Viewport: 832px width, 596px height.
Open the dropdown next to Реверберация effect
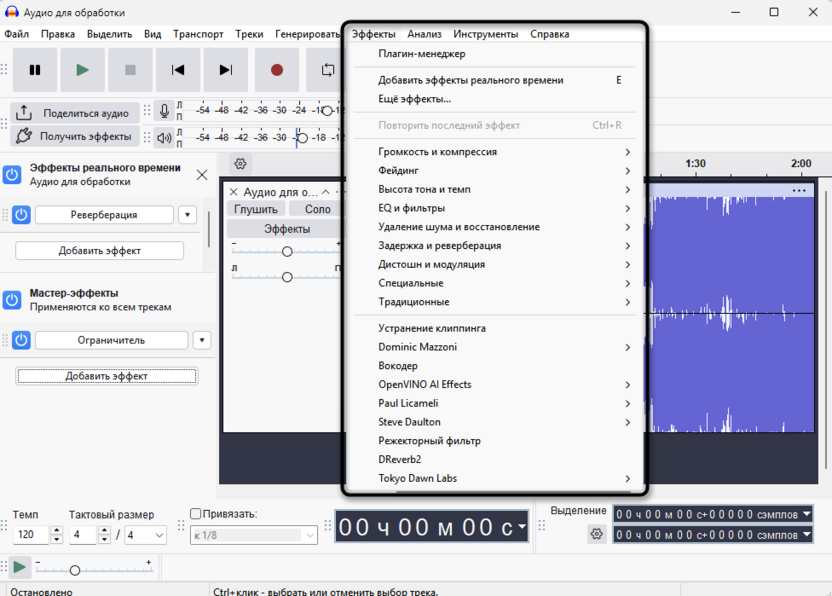coord(187,215)
